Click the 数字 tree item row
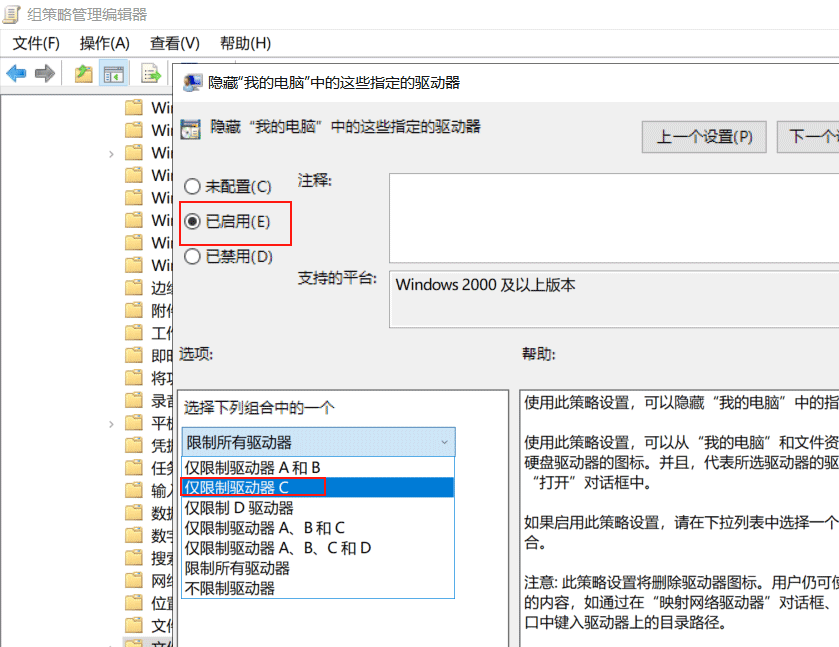The image size is (839, 647). [148, 535]
